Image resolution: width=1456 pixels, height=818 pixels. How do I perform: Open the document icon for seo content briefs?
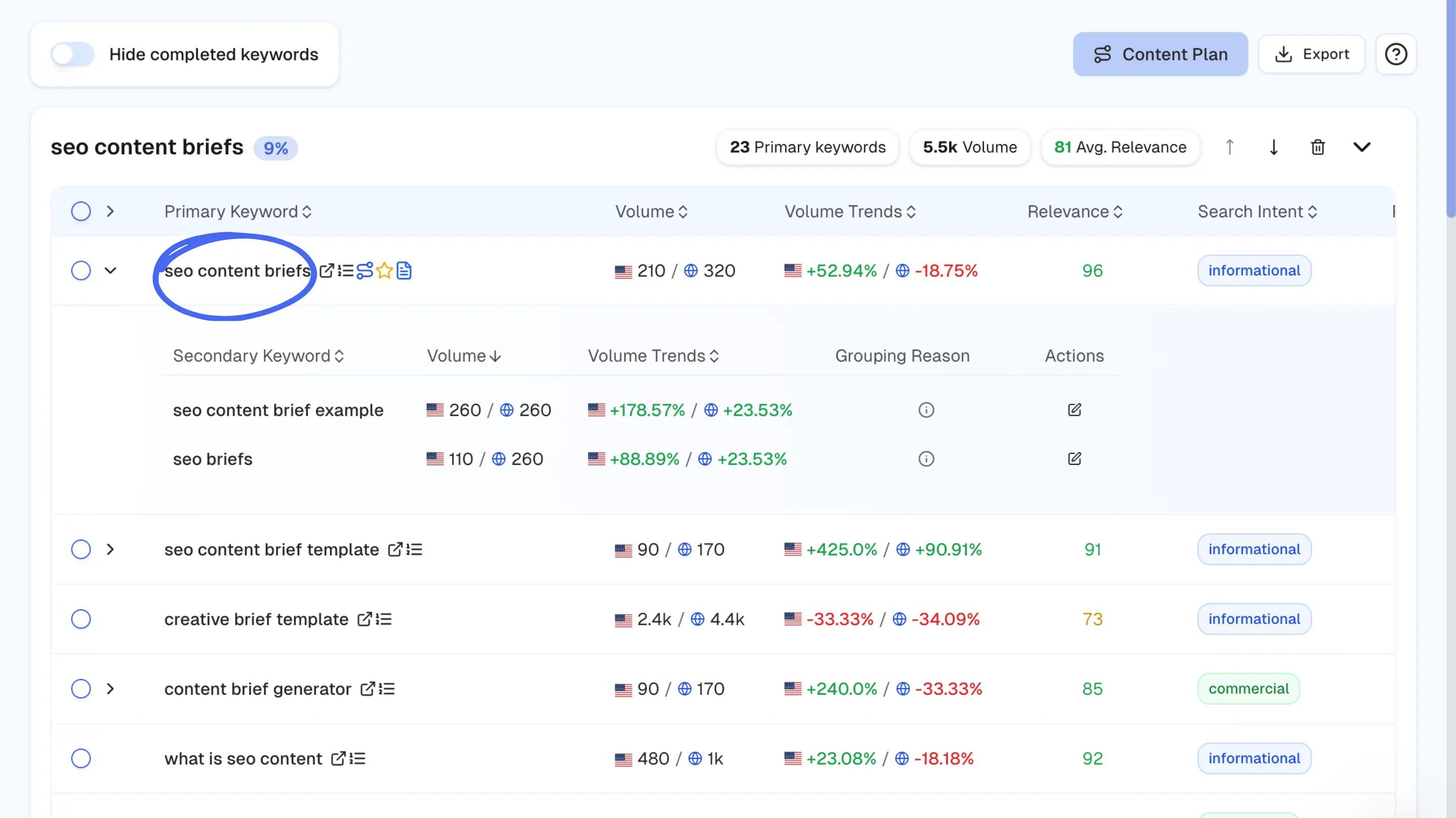(x=403, y=271)
